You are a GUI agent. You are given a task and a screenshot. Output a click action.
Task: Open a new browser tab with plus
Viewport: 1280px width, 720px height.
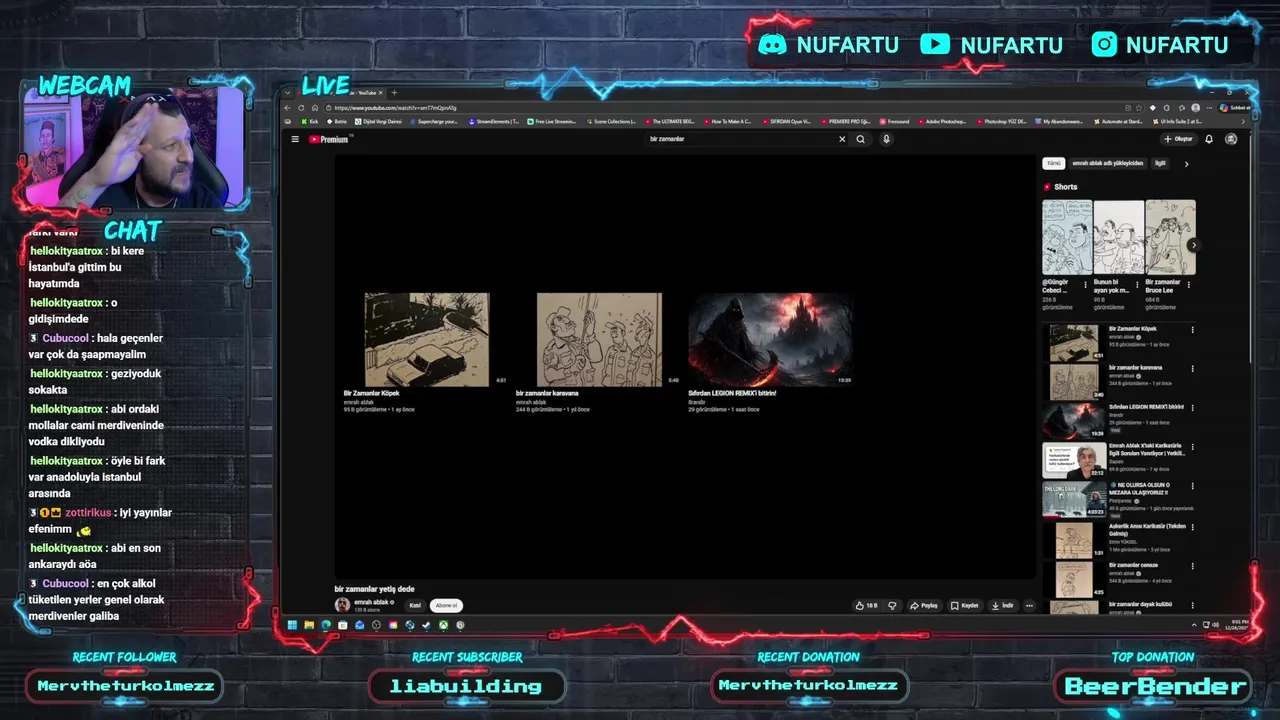(394, 93)
